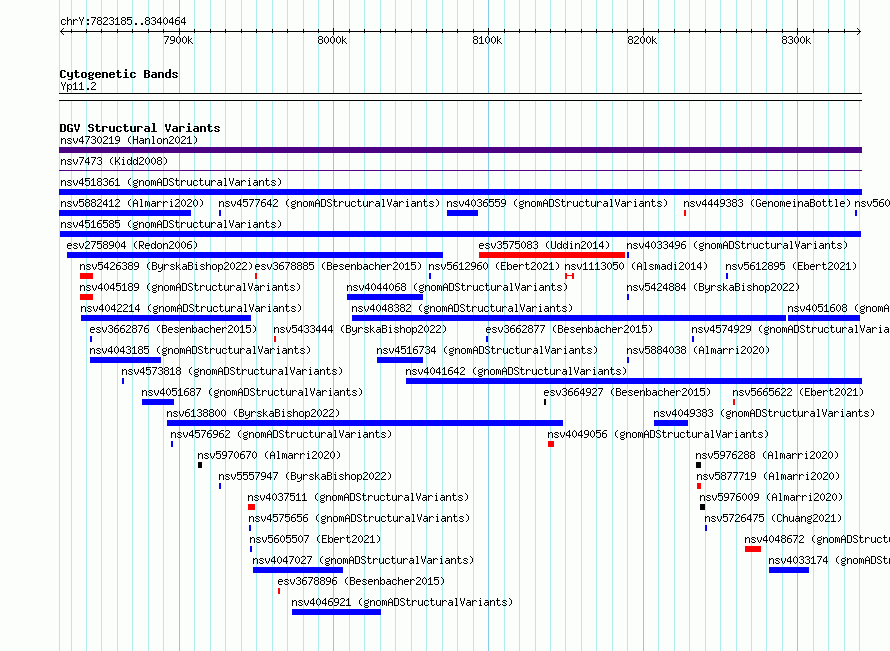Viewport: 890px width, 651px height.
Task: Open nsv5424884 (ByrskaBishop2022) label
Action: point(713,287)
